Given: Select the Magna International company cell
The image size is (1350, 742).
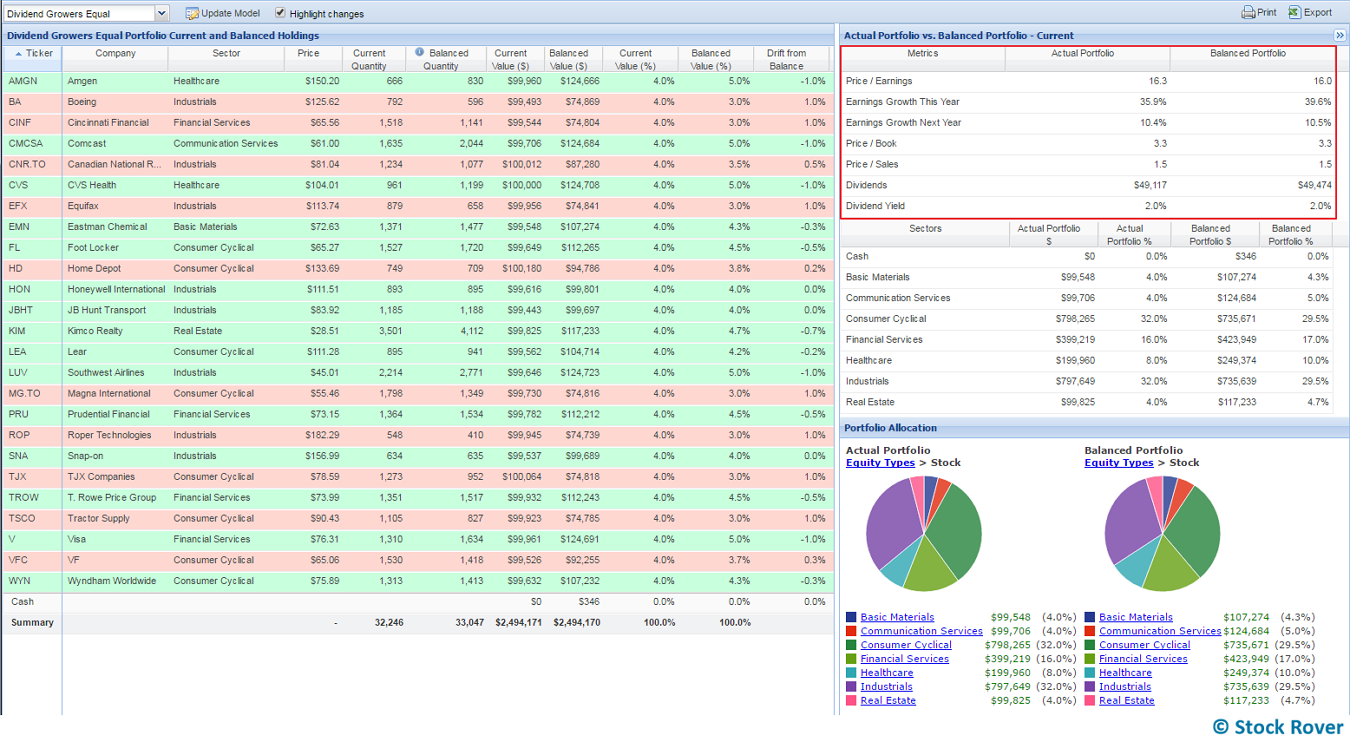Looking at the screenshot, I should pos(115,394).
